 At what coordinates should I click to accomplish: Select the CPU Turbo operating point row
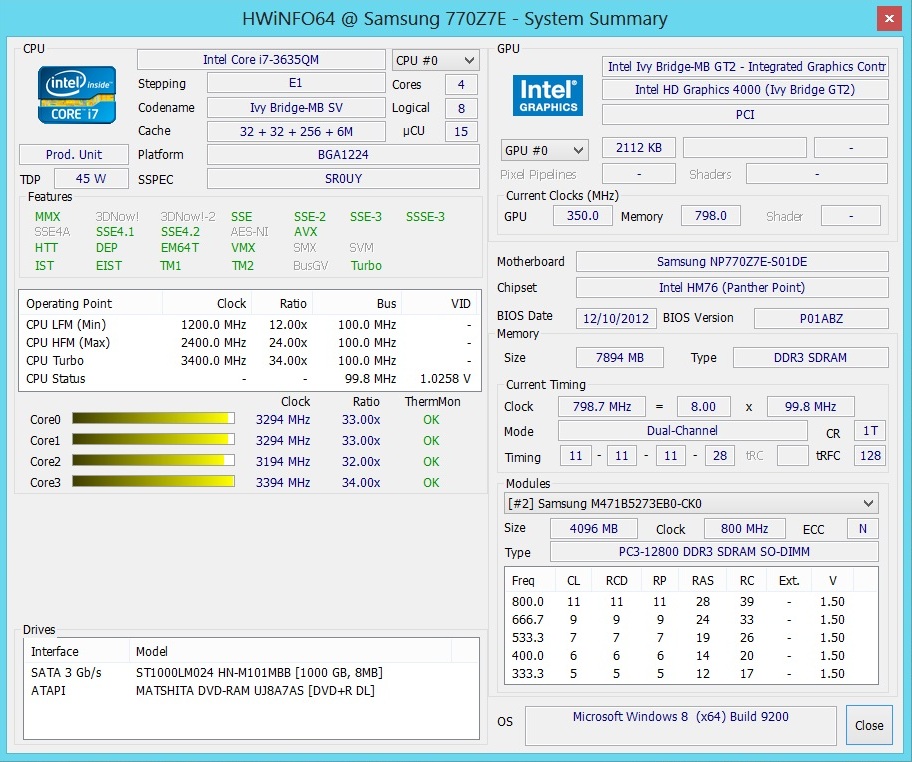click(249, 361)
